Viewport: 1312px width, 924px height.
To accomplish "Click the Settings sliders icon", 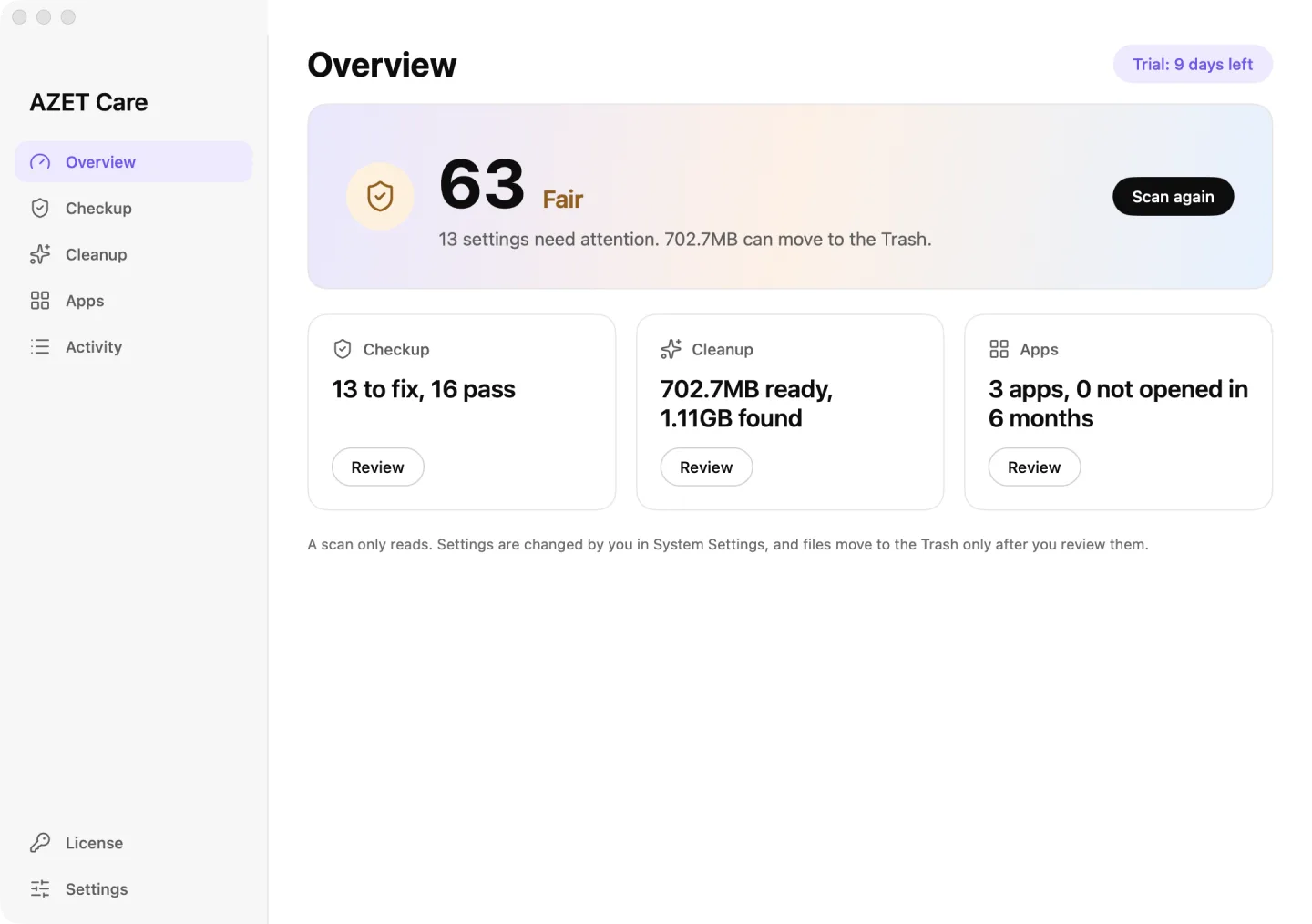I will 40,889.
